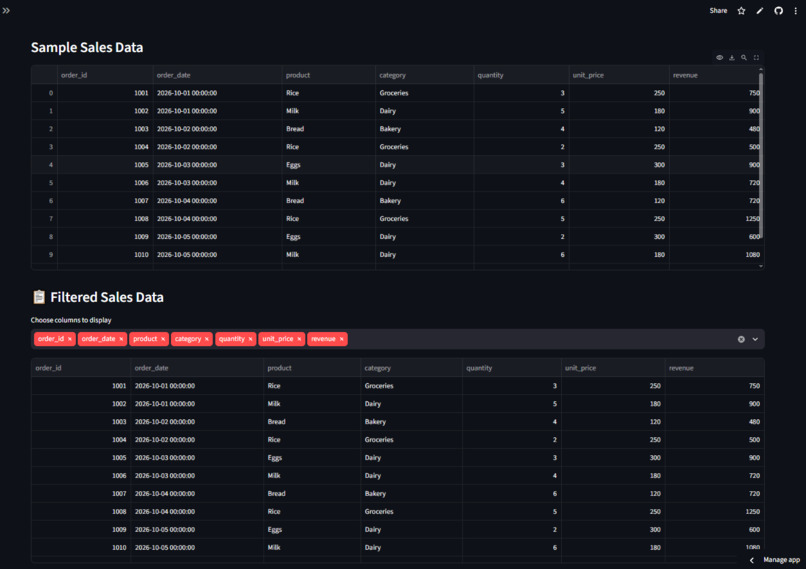Sort filtered table by category header
This screenshot has height=569, width=806.
tap(411, 368)
